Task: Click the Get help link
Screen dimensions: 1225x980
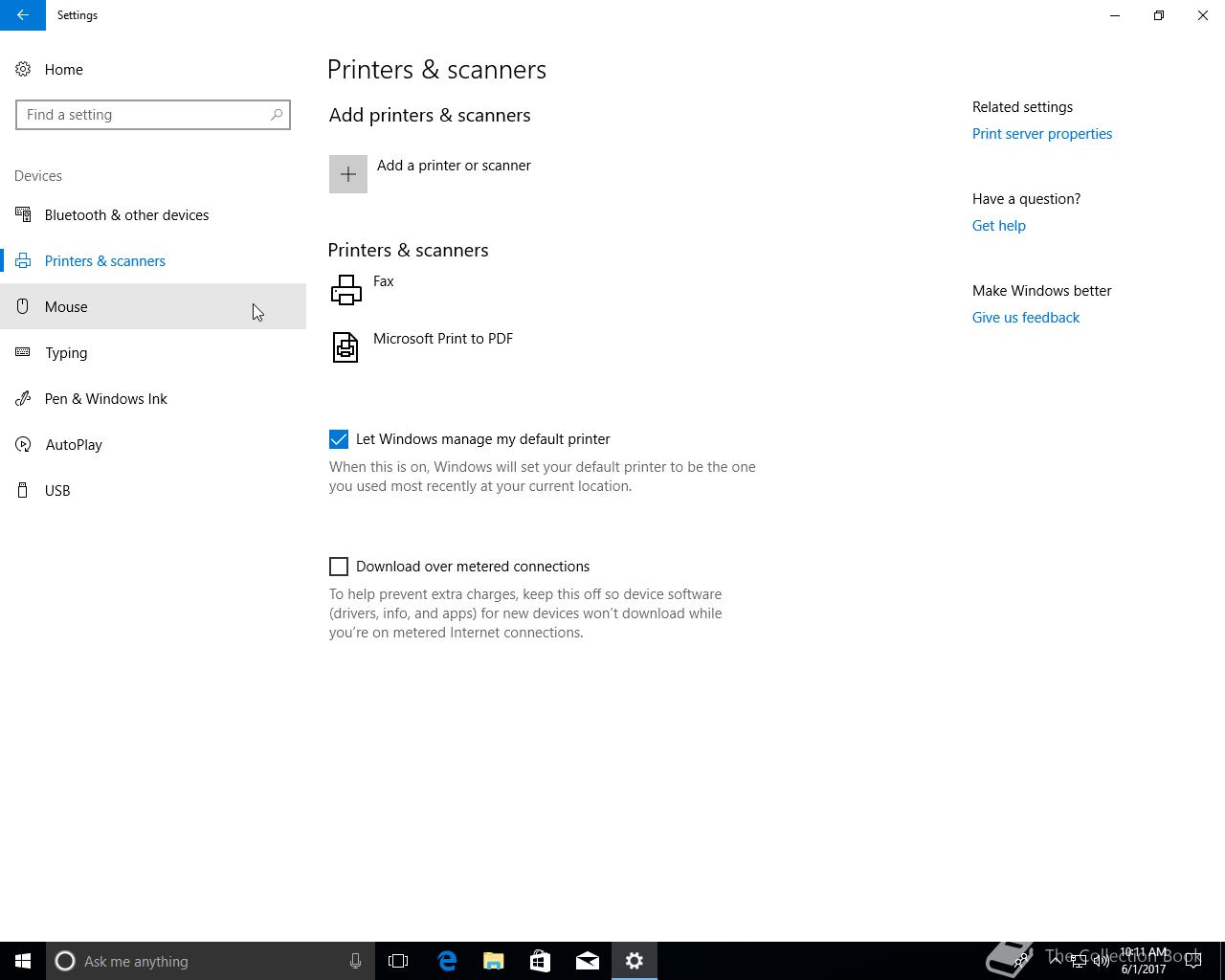Action: [x=999, y=226]
